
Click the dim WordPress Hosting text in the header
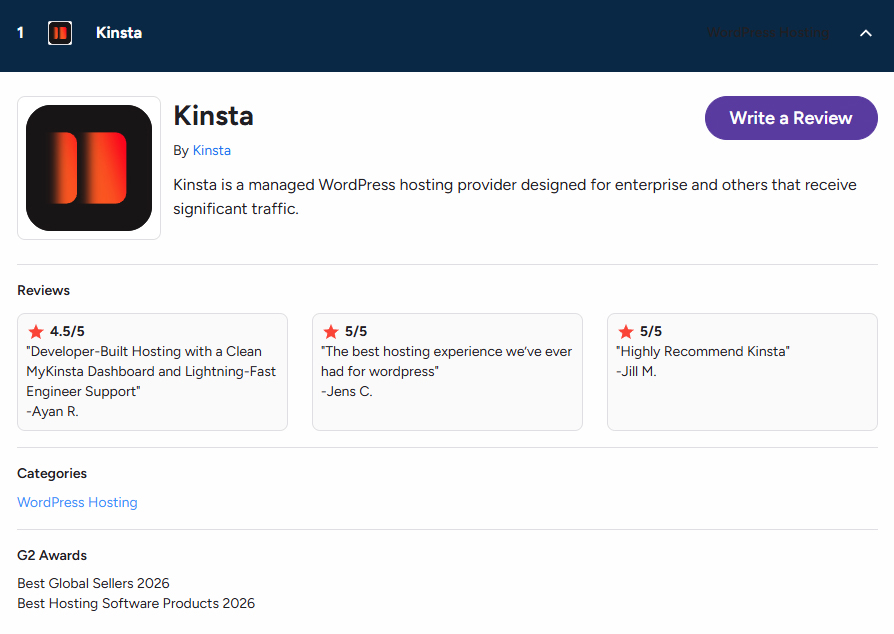coord(768,33)
